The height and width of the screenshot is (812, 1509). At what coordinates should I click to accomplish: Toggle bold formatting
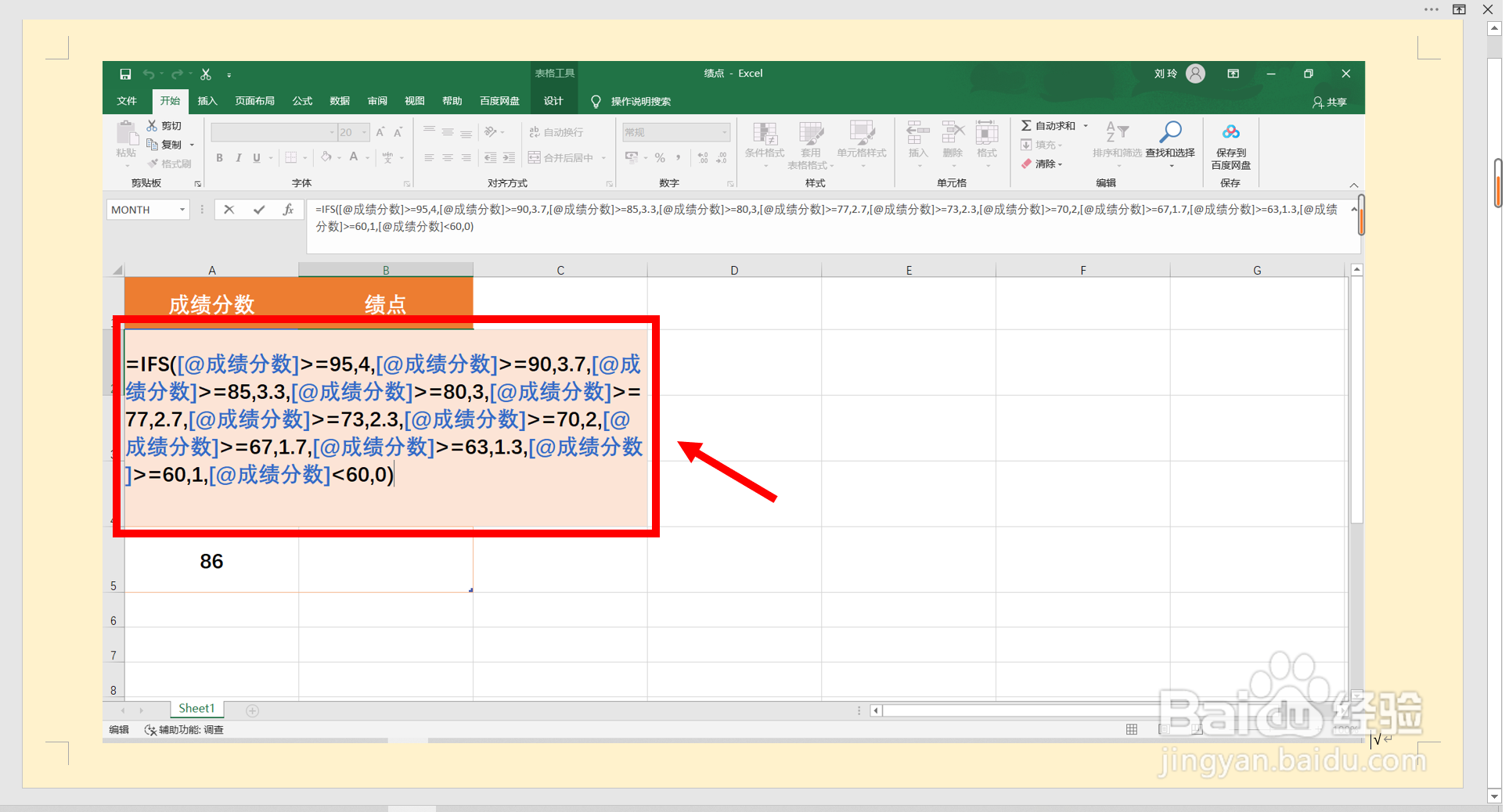coord(219,157)
